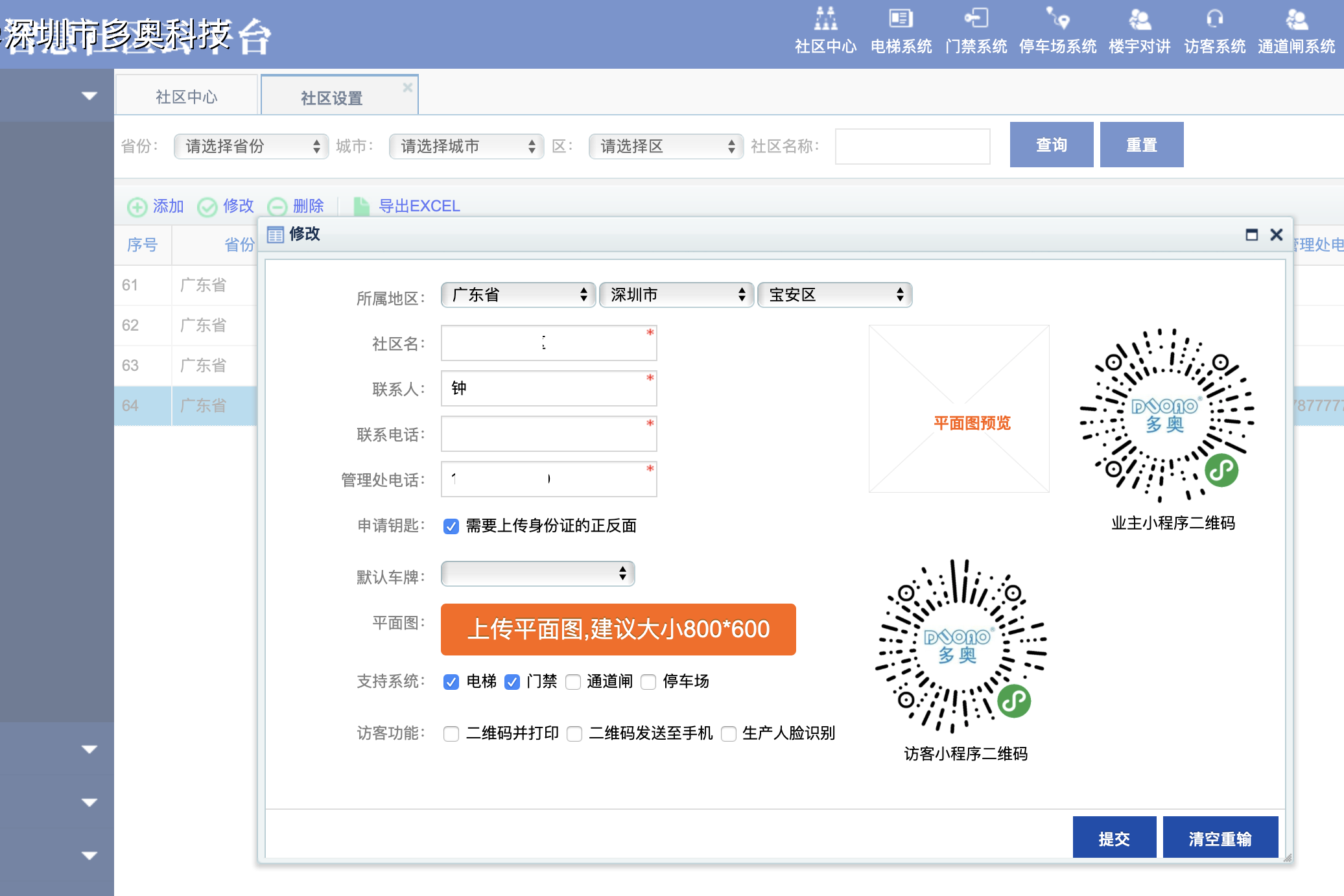Click the 联系电话 input field
Image resolution: width=1344 pixels, height=896 pixels.
(x=548, y=433)
